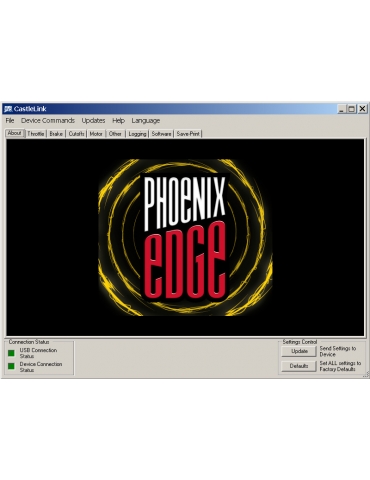This screenshot has height=480, width=370.
Task: Maximize the CastleLink window
Action: click(x=351, y=109)
